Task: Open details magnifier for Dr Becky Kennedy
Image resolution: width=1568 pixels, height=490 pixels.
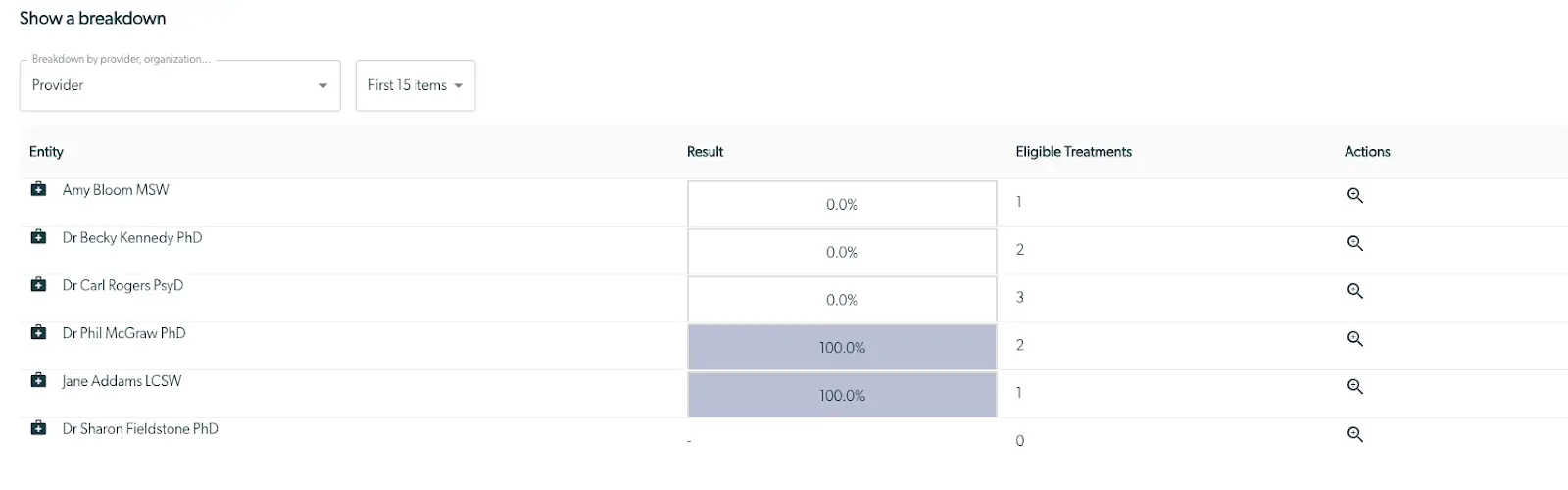Action: coord(1354,244)
